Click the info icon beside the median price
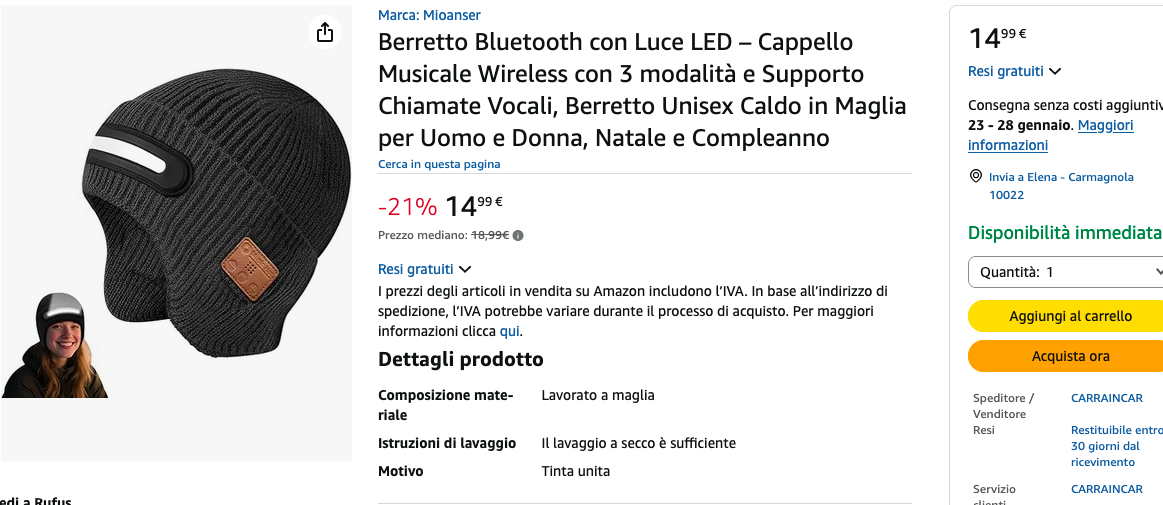1163x505 pixels. point(518,236)
